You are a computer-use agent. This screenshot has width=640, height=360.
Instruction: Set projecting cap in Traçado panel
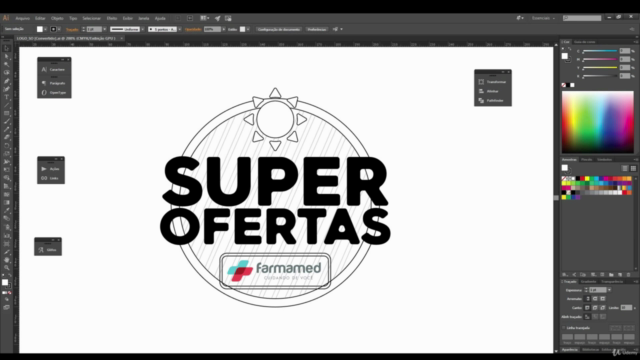click(x=602, y=299)
